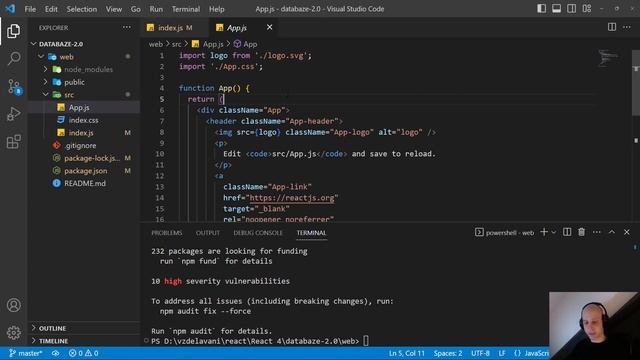Switch to the PROBLEMS panel tab
The height and width of the screenshot is (360, 640).
(x=167, y=233)
